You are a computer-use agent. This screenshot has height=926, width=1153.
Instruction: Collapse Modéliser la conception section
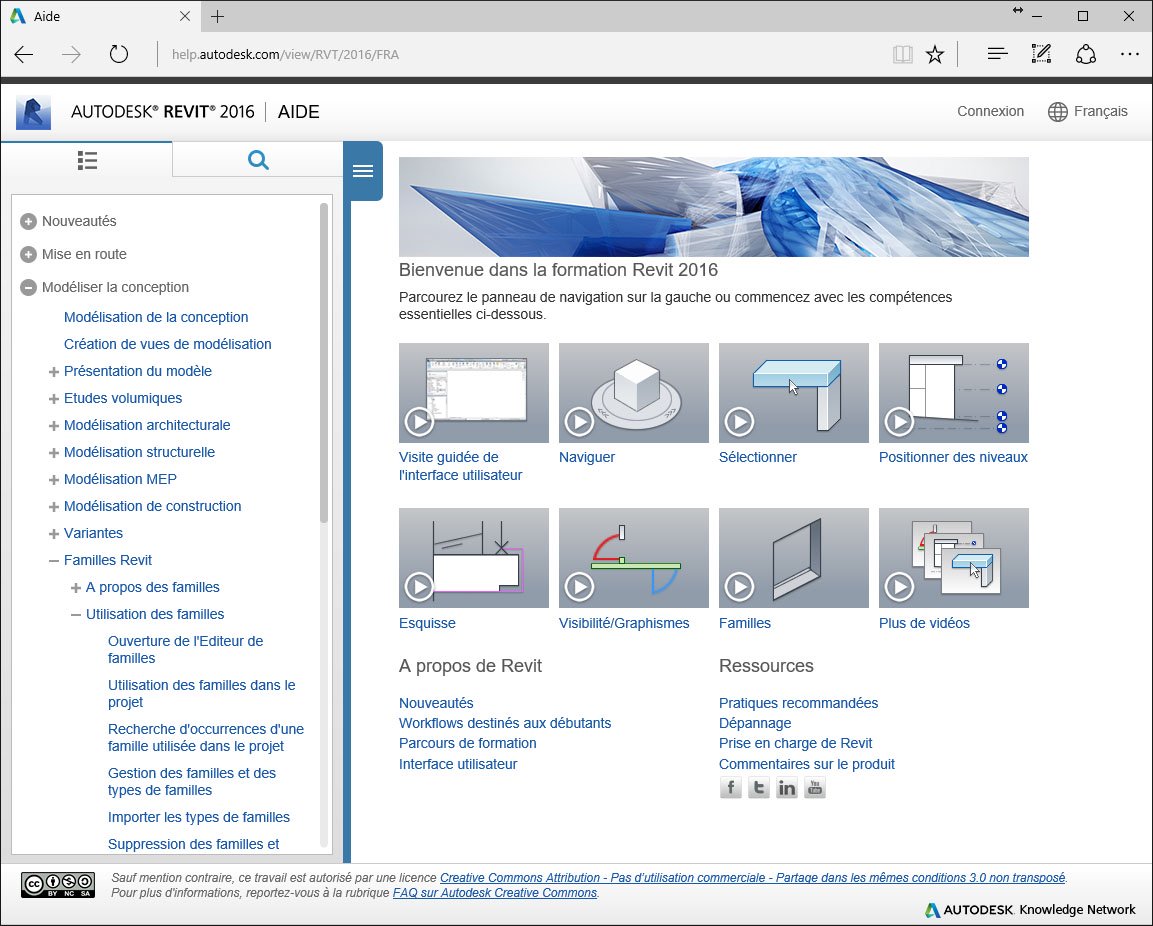(x=29, y=288)
